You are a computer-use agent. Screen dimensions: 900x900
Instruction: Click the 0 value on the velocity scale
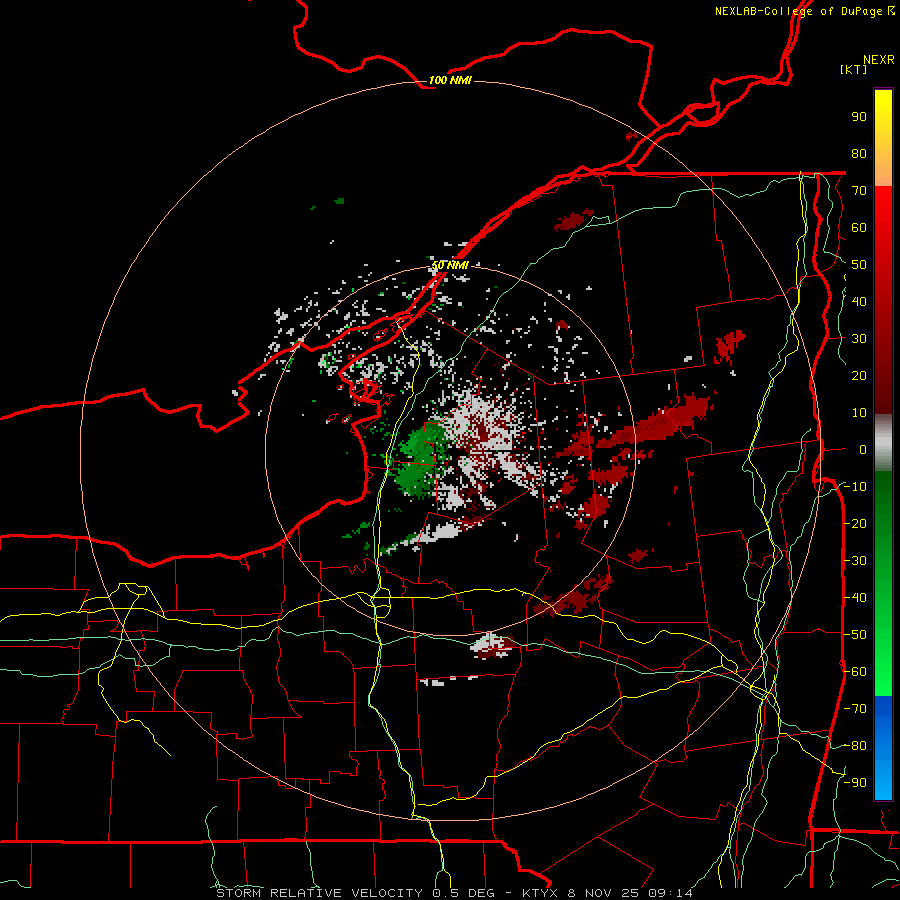click(863, 449)
